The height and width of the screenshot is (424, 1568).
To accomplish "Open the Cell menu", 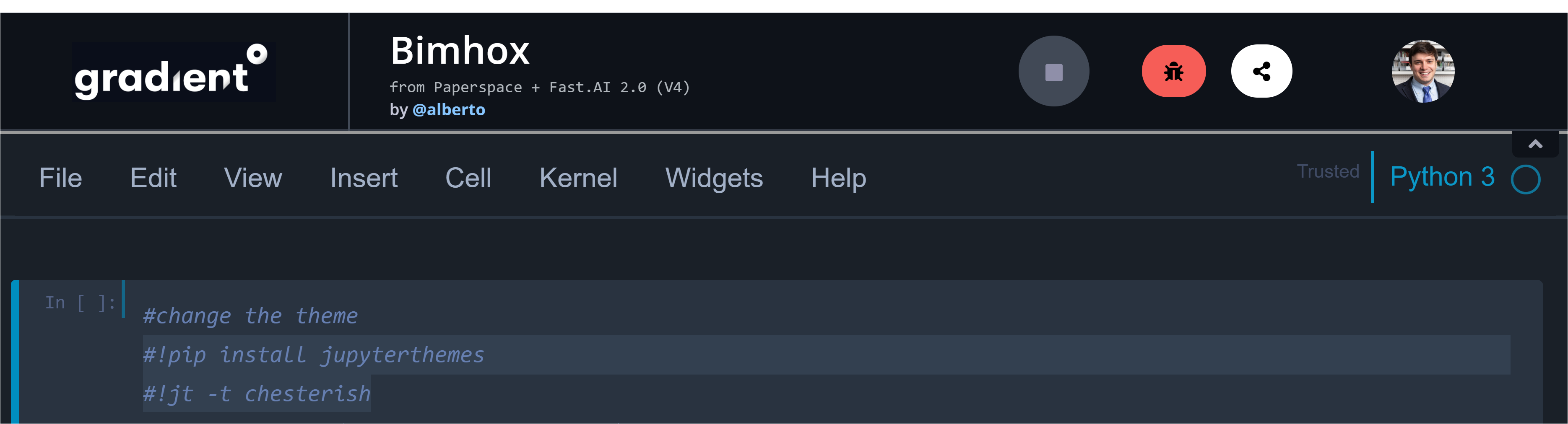I will 468,178.
